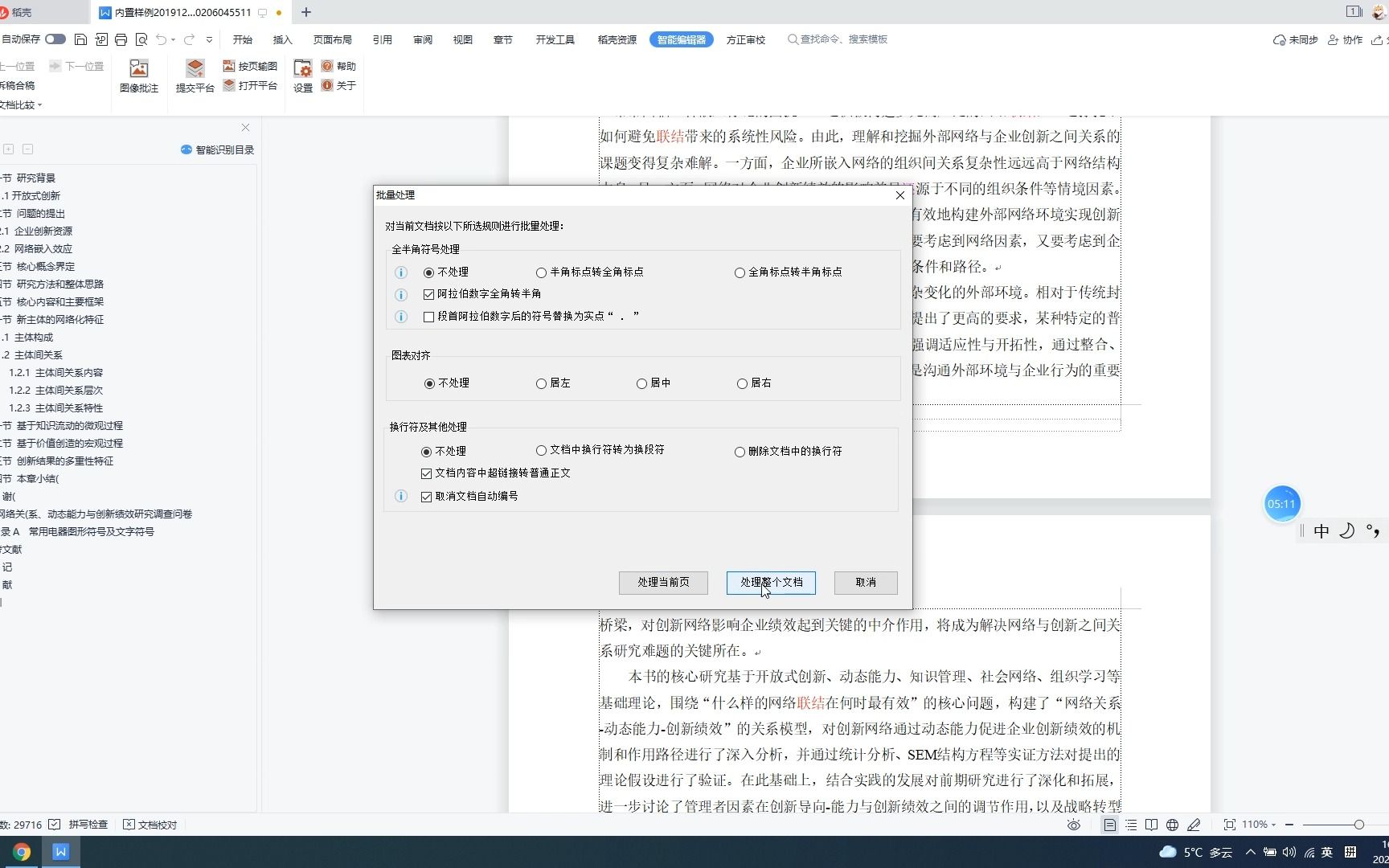The image size is (1389, 868).
Task: Click the zoom slider handle
Action: coord(1358,825)
